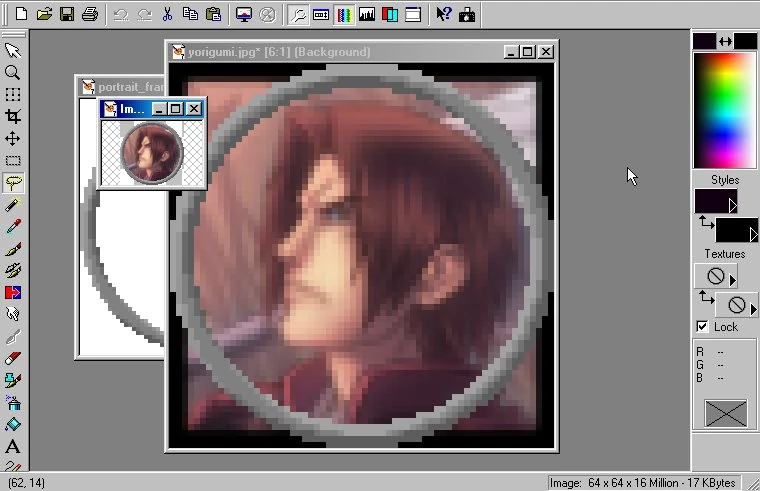This screenshot has width=760, height=491.
Task: Swap foreground and background colors arrow
Action: pos(725,42)
